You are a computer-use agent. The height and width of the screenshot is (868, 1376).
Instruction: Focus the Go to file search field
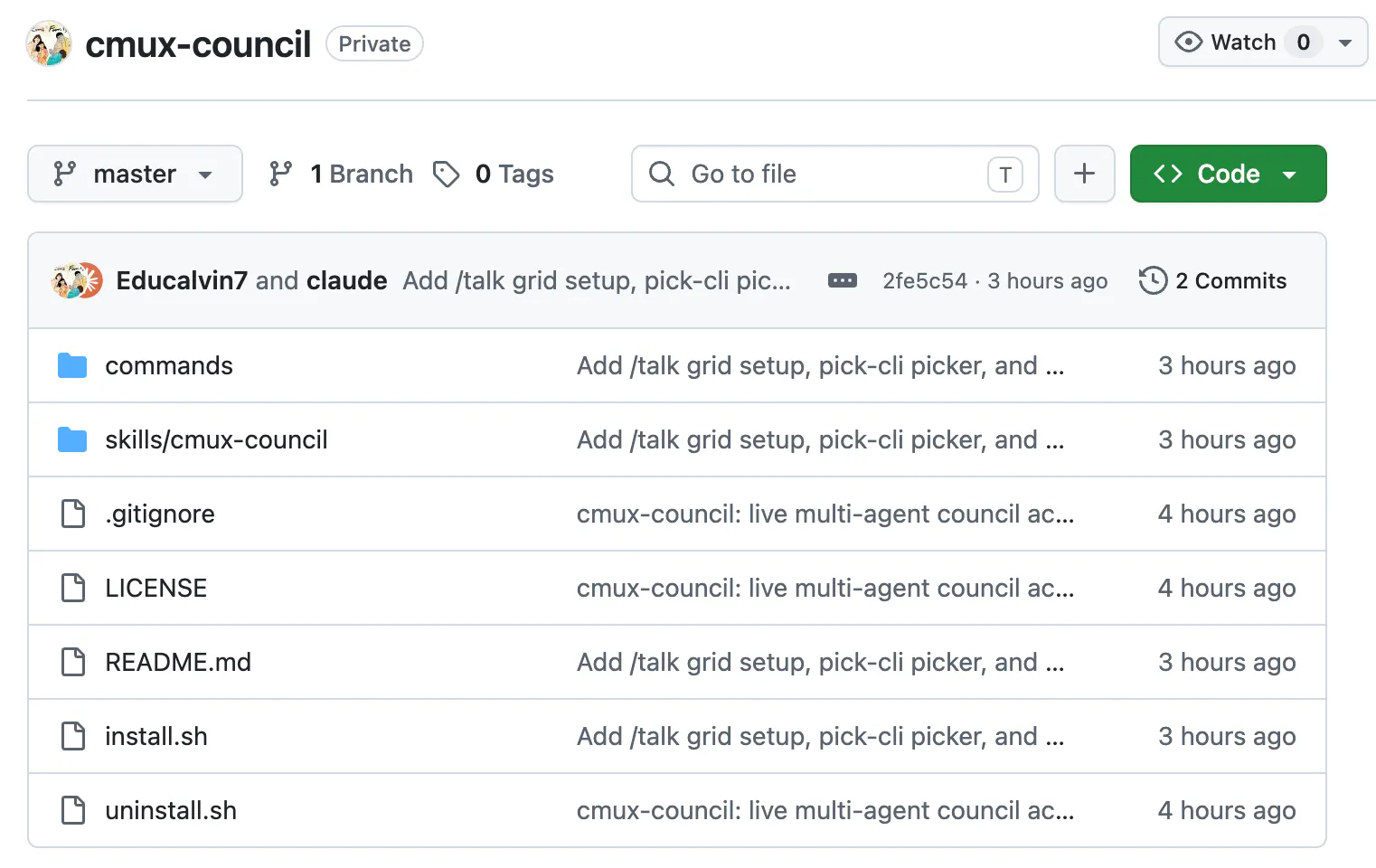tap(834, 174)
